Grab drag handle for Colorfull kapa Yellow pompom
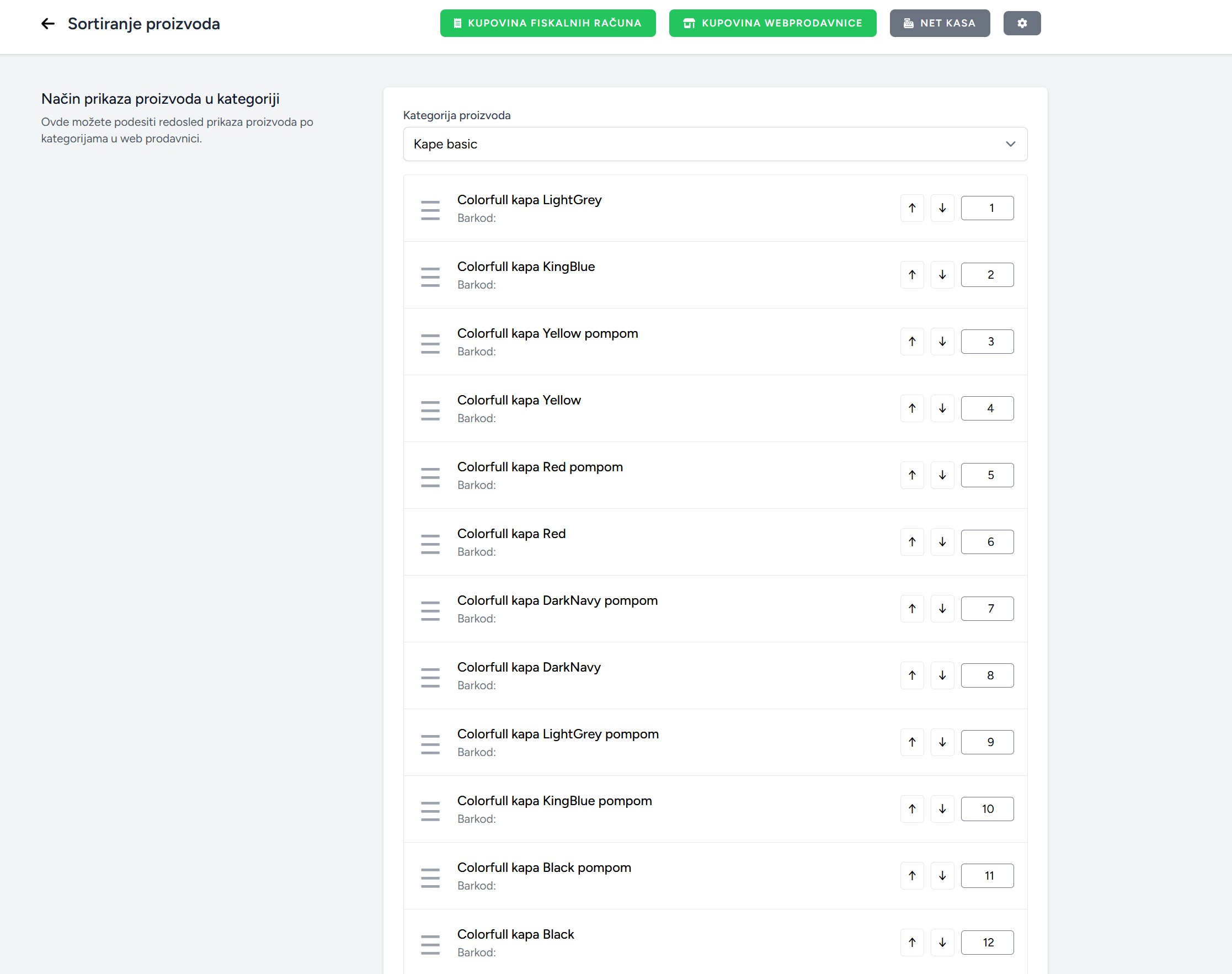1232x974 pixels. (430, 344)
